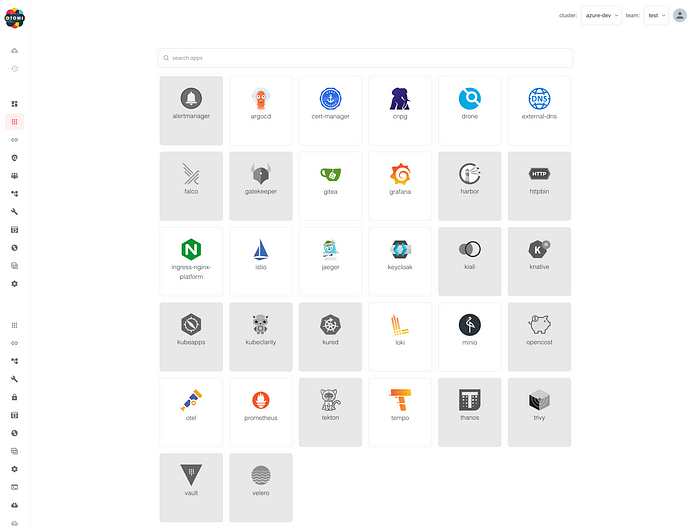Viewport: 700px width, 528px height.
Task: Open the external-dns app
Action: pyautogui.click(x=539, y=110)
